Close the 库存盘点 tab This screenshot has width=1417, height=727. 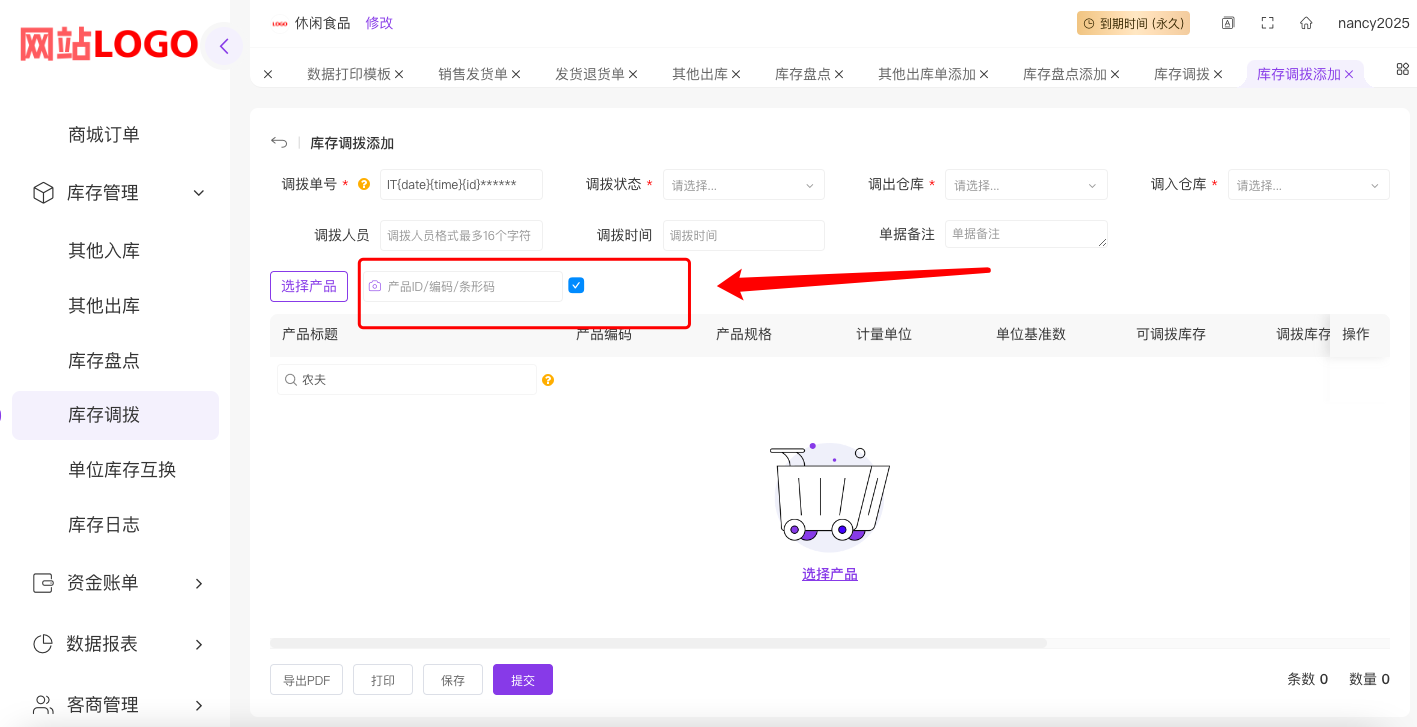pyautogui.click(x=839, y=74)
